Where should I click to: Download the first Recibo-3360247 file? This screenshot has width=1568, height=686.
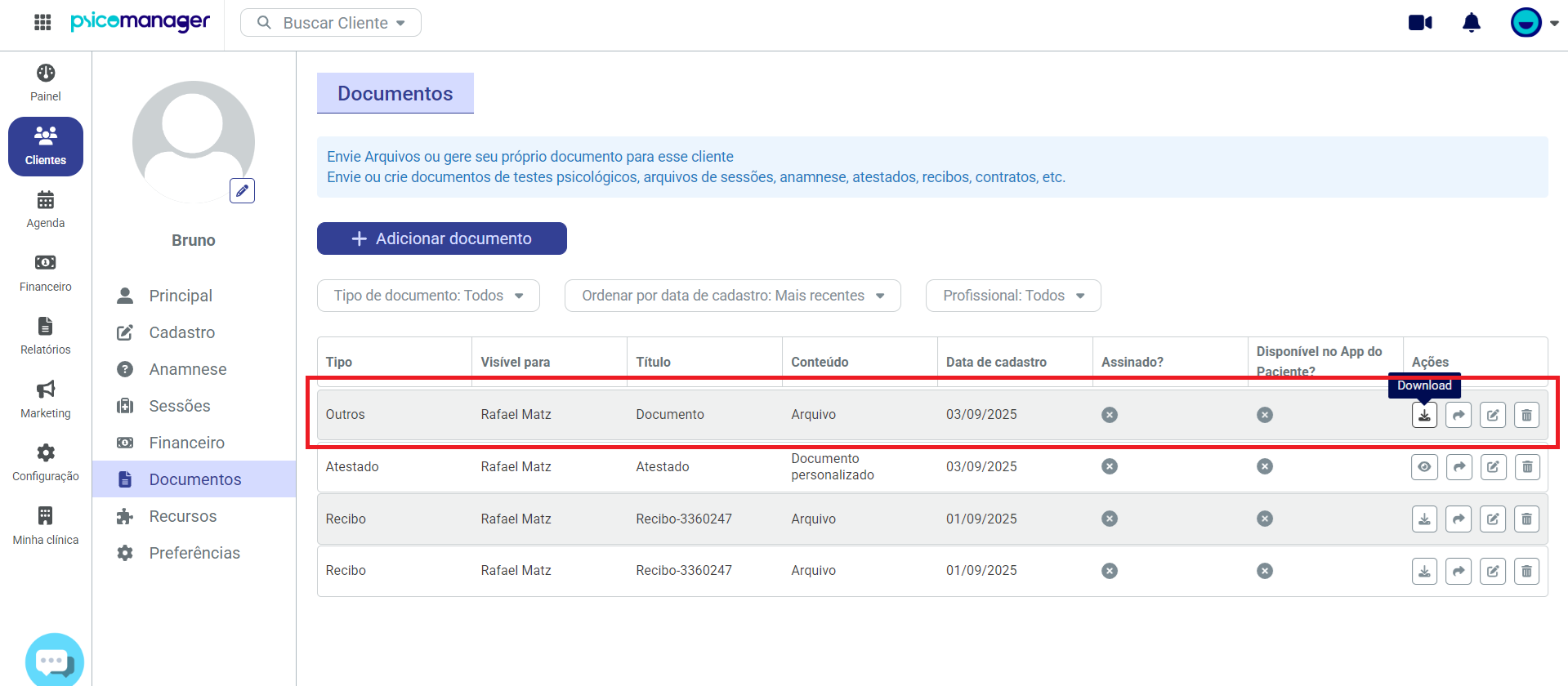pyautogui.click(x=1424, y=519)
